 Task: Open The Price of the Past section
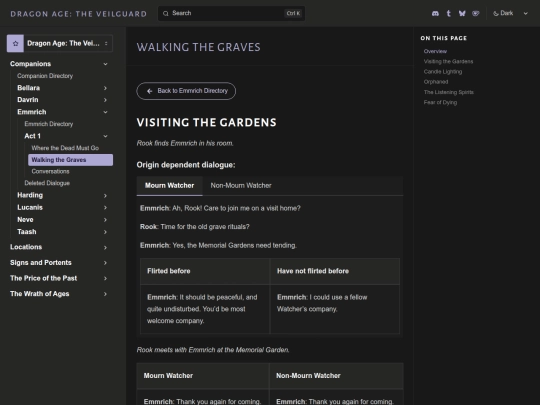44,278
